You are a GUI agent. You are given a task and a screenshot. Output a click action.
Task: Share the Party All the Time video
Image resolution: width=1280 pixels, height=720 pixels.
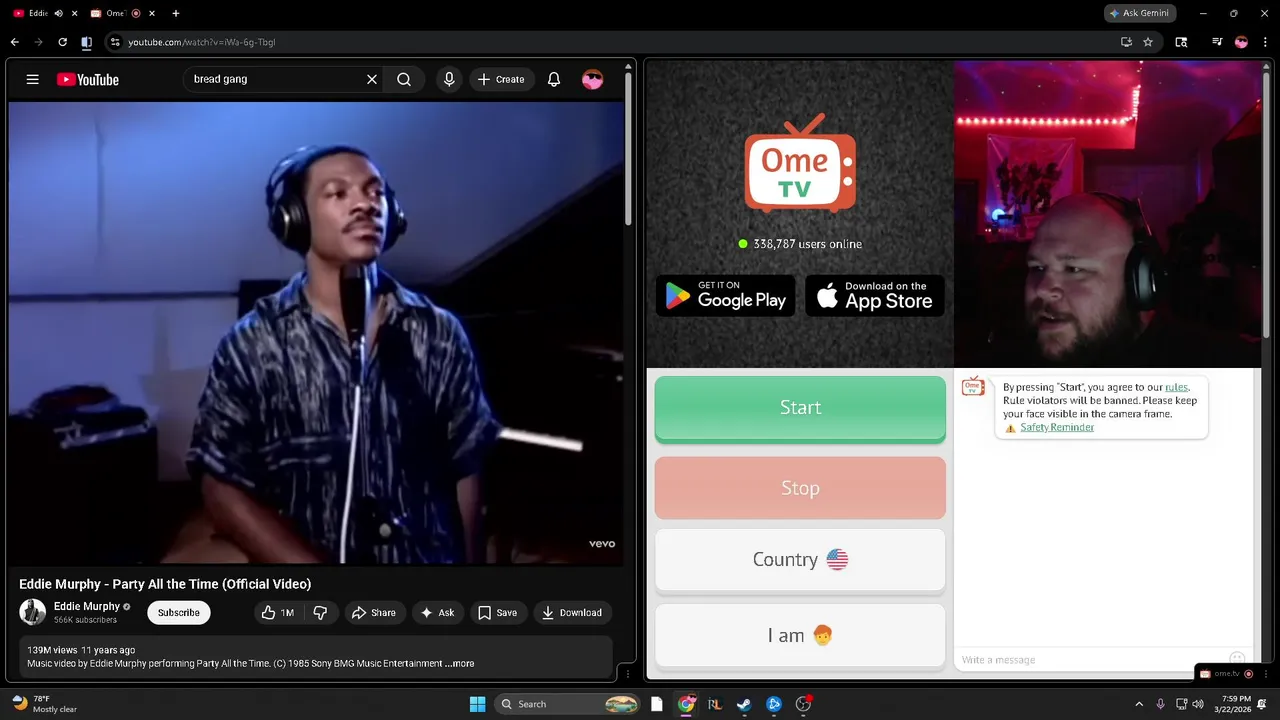coord(374,612)
